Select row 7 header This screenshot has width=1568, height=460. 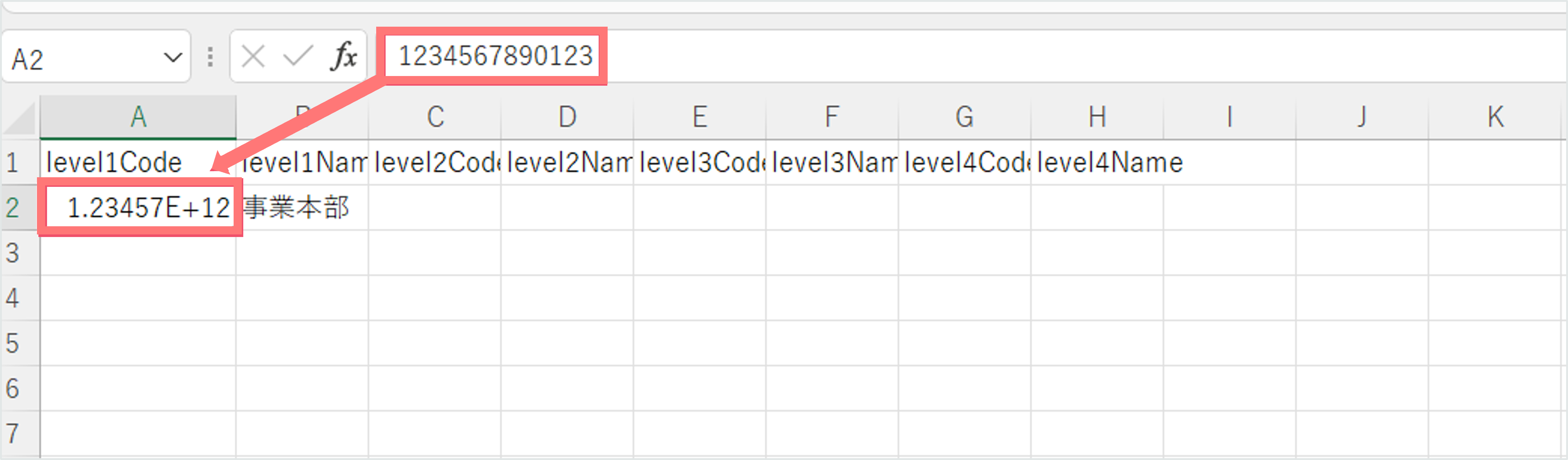(20, 433)
